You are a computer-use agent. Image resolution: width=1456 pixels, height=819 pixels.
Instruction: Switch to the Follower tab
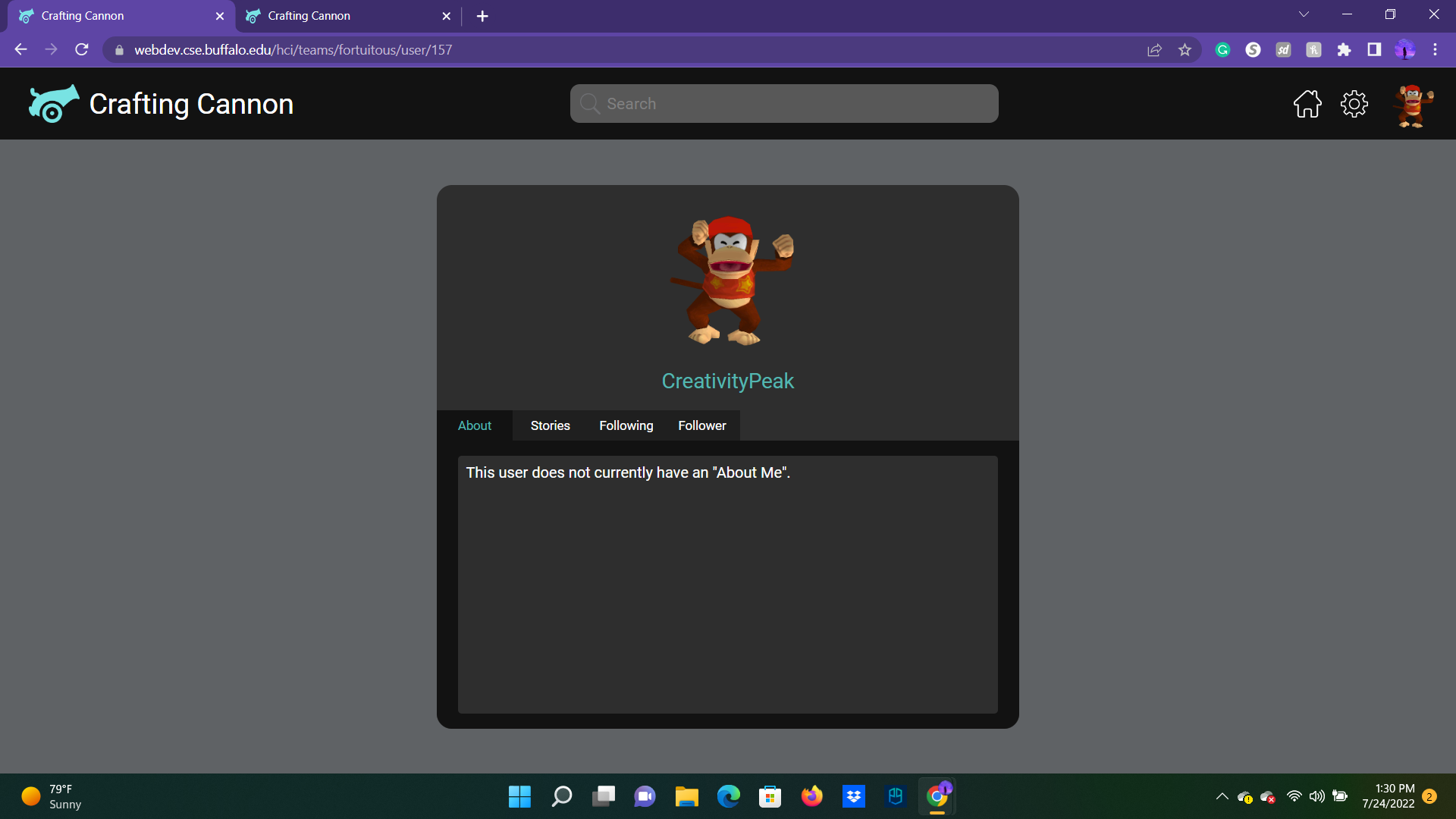pyautogui.click(x=702, y=425)
